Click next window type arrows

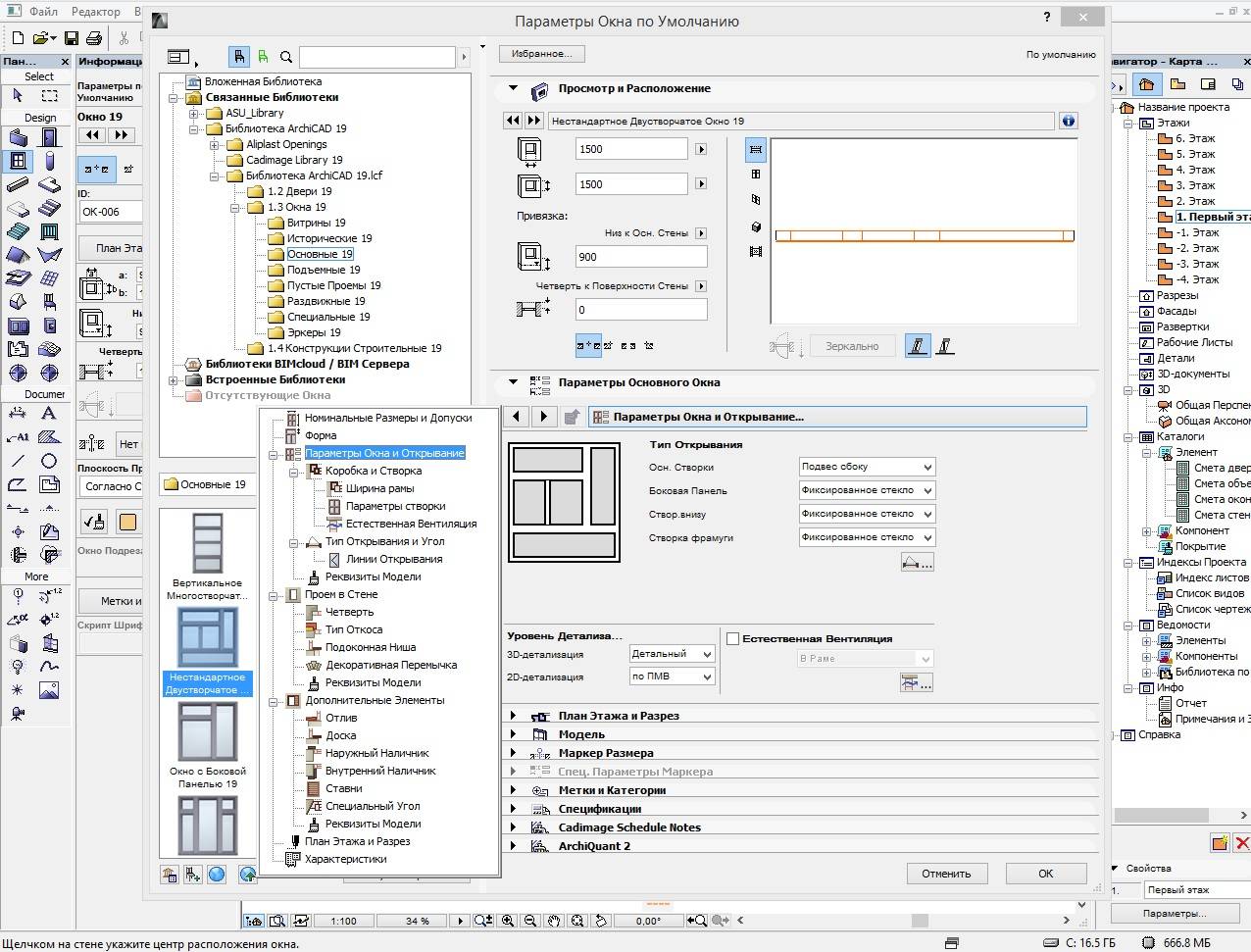534,121
